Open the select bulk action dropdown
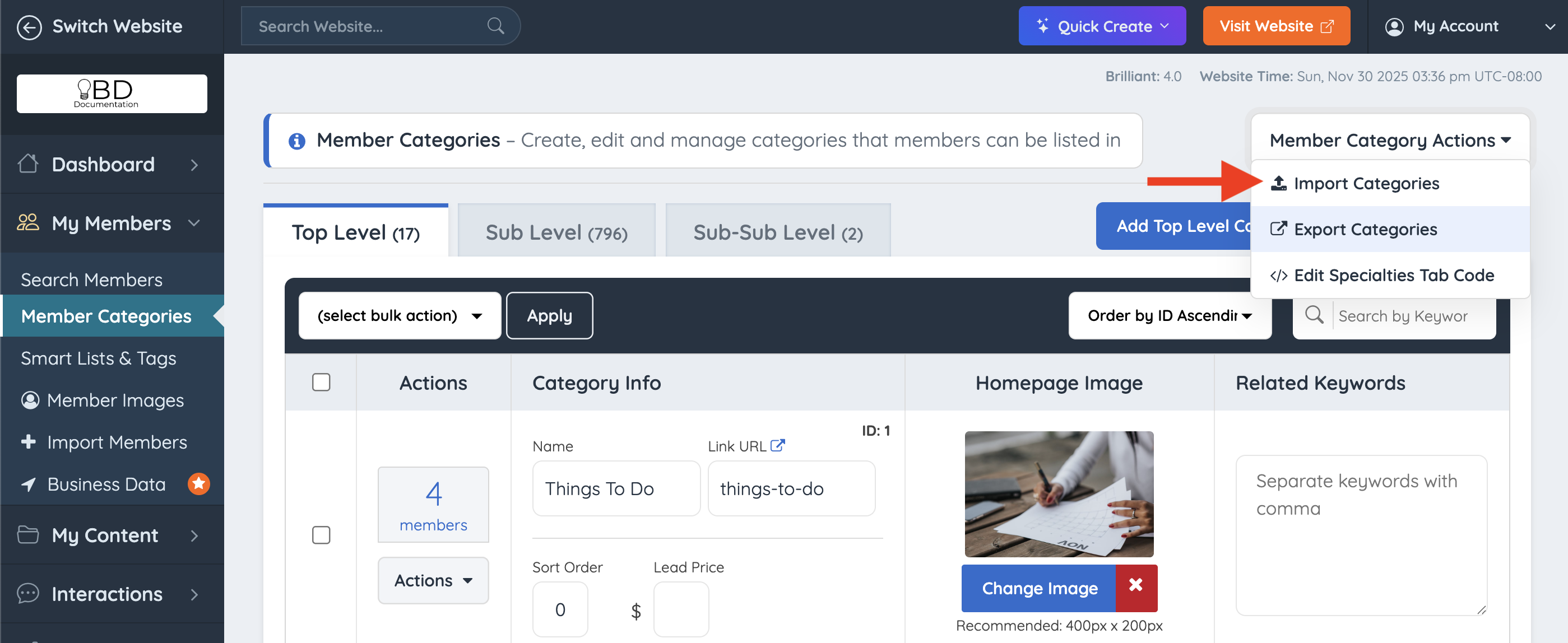Screen dimensions: 1568x643 tap(400, 316)
